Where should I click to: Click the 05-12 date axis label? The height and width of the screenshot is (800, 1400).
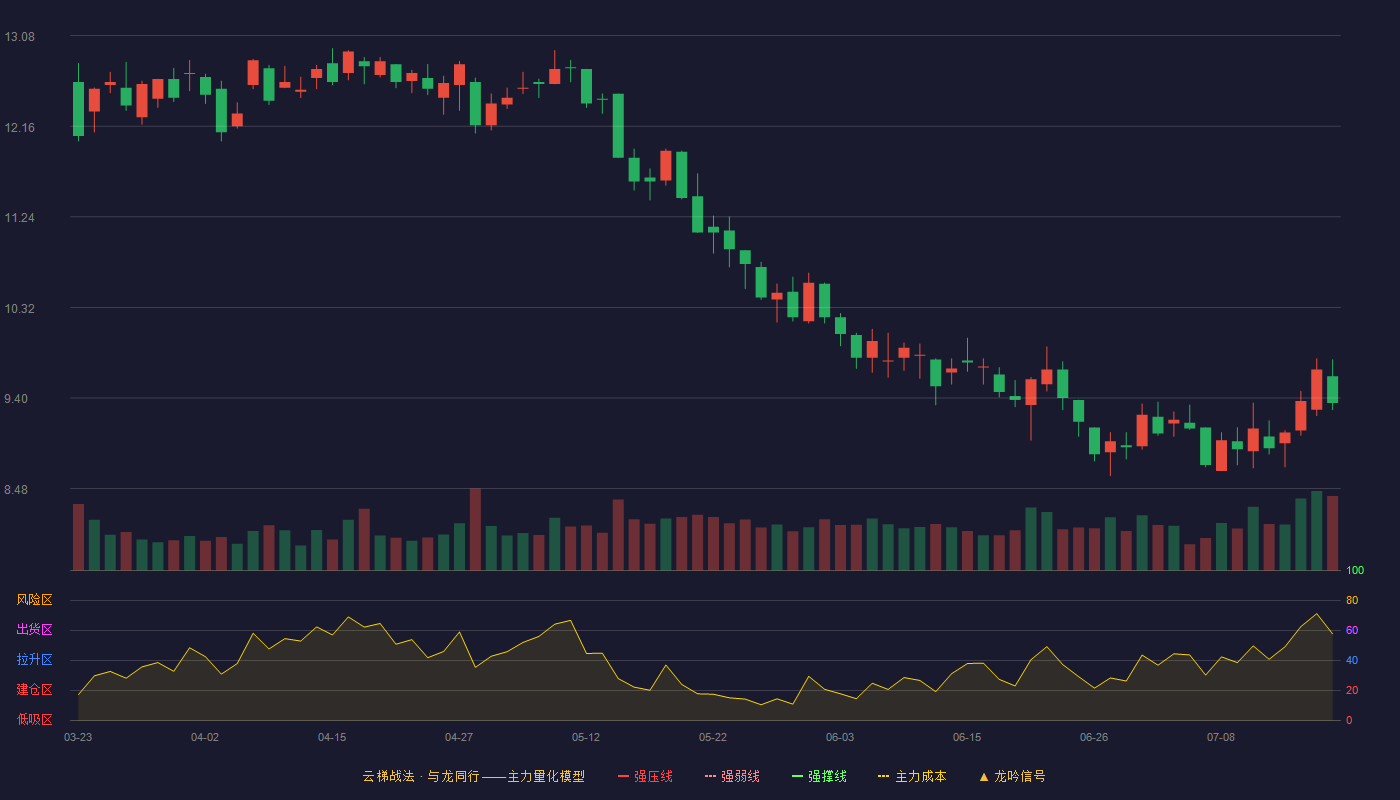coord(586,737)
